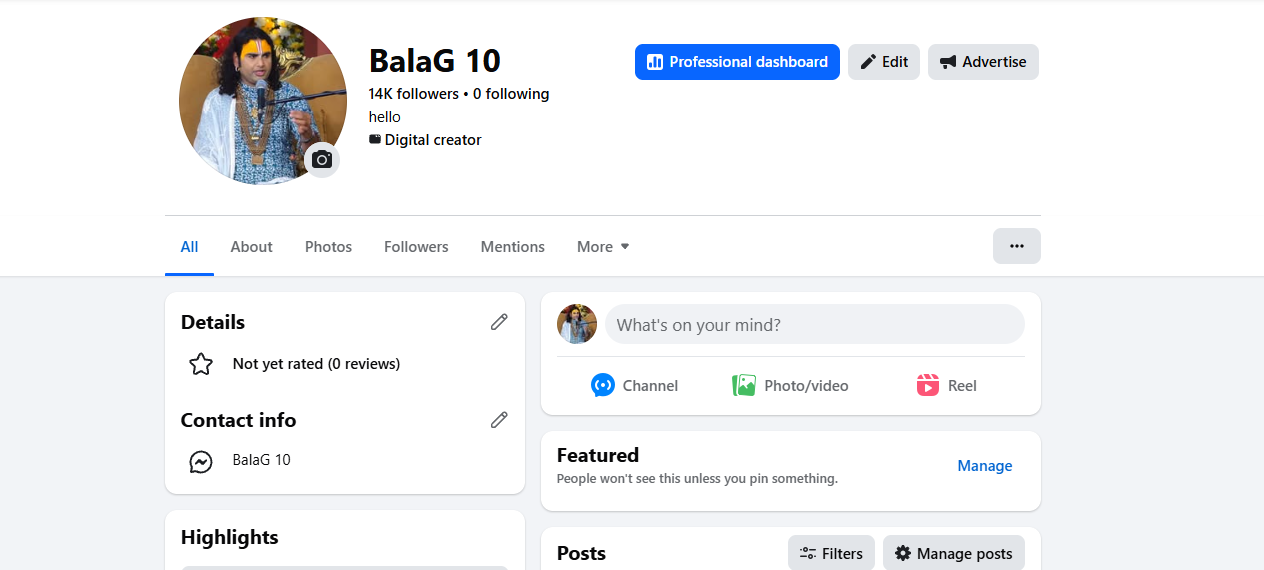Open the Professional dashboard
Viewport: 1264px width, 570px height.
[x=737, y=62]
